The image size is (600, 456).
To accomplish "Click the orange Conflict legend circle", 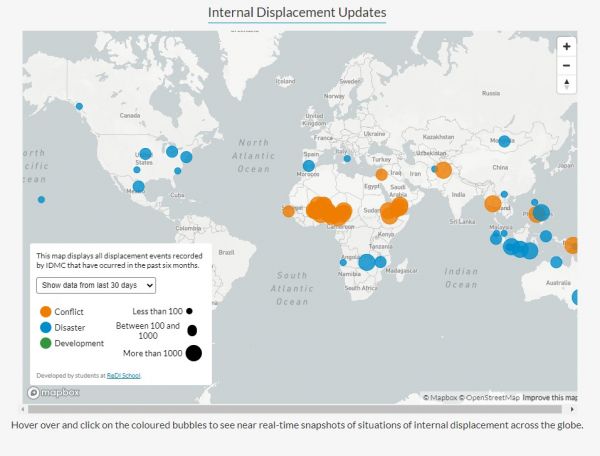I will tap(45, 311).
